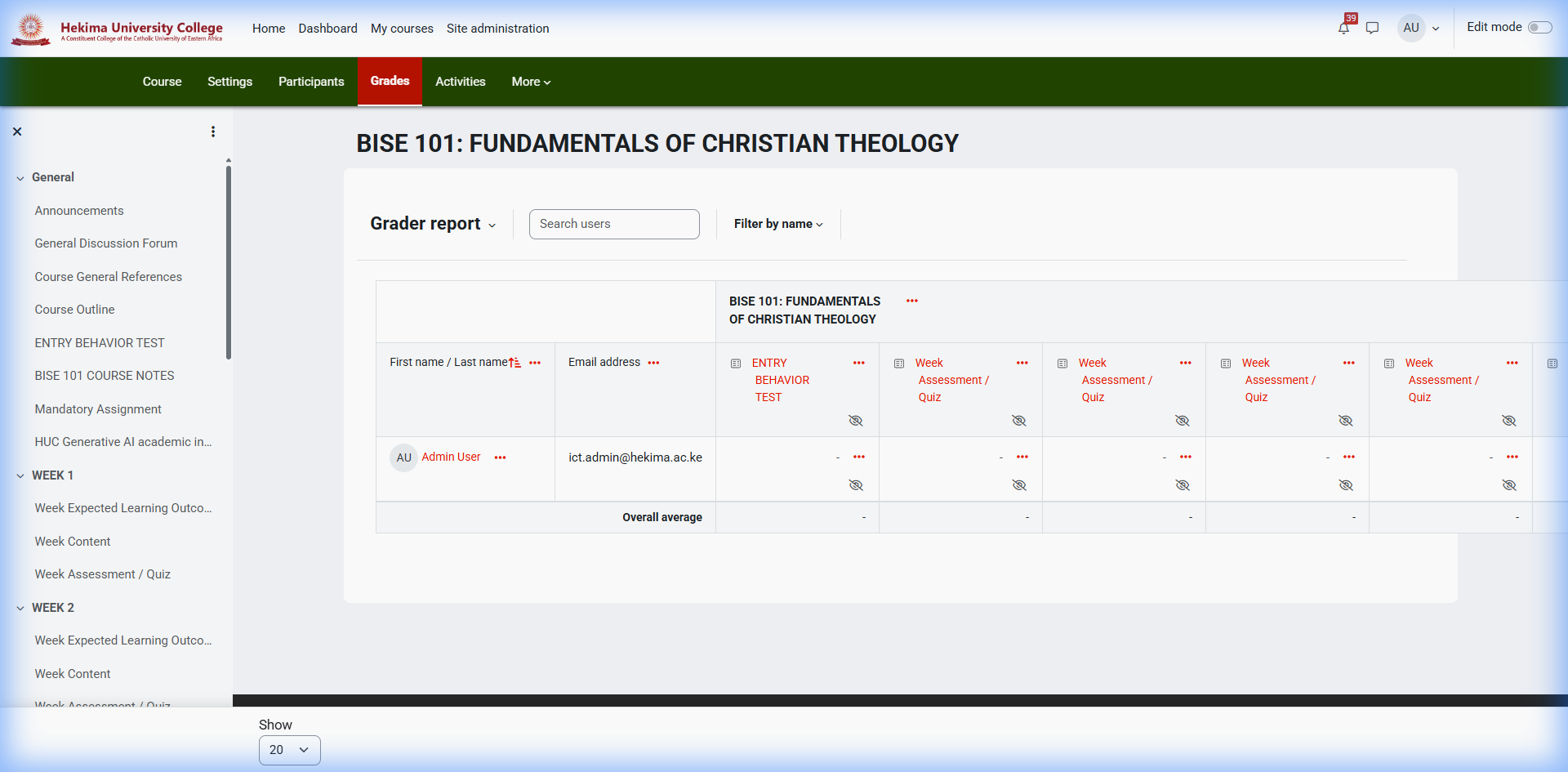Open the Admin User profile link
This screenshot has width=1568, height=772.
pos(451,457)
